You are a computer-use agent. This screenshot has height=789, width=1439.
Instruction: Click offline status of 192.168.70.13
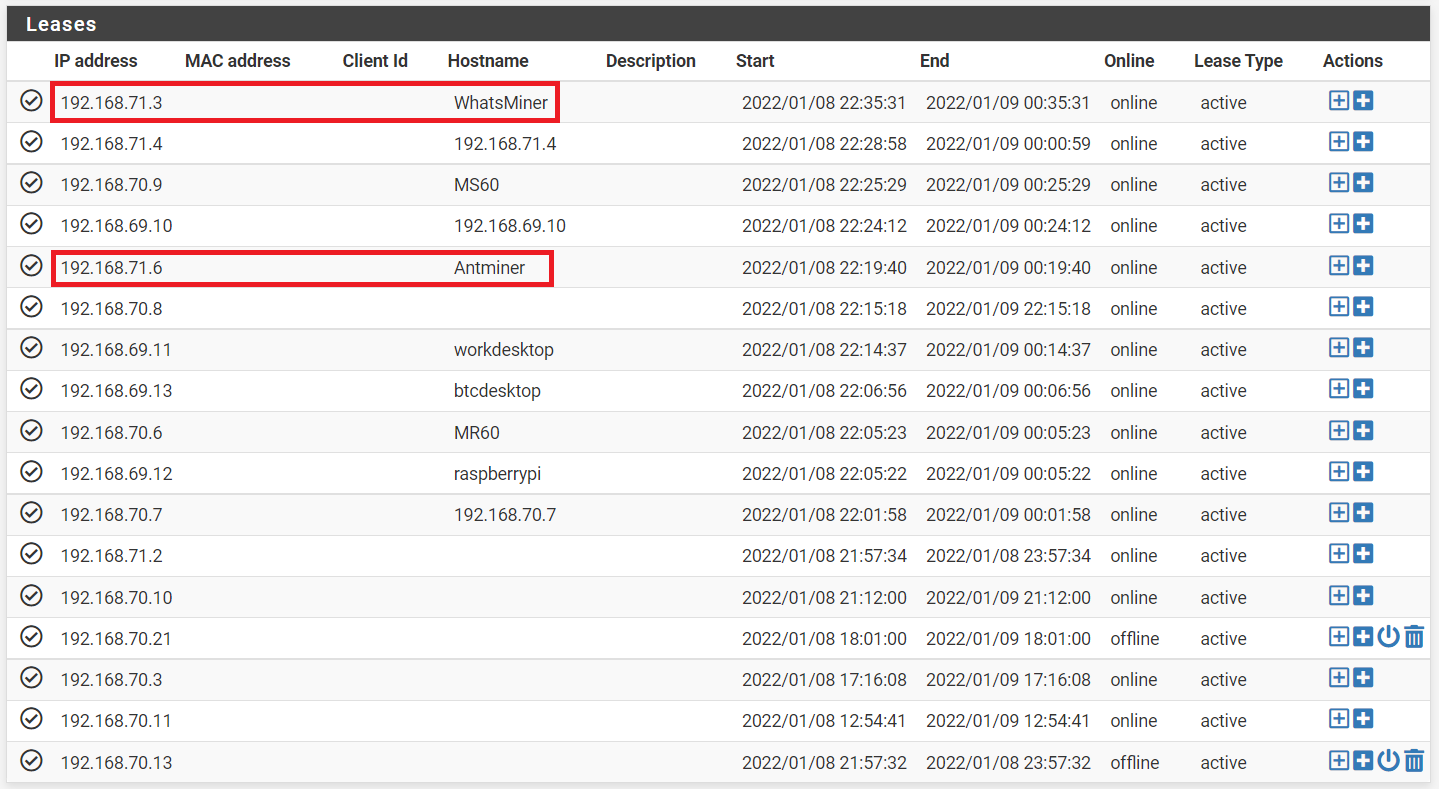(1135, 763)
